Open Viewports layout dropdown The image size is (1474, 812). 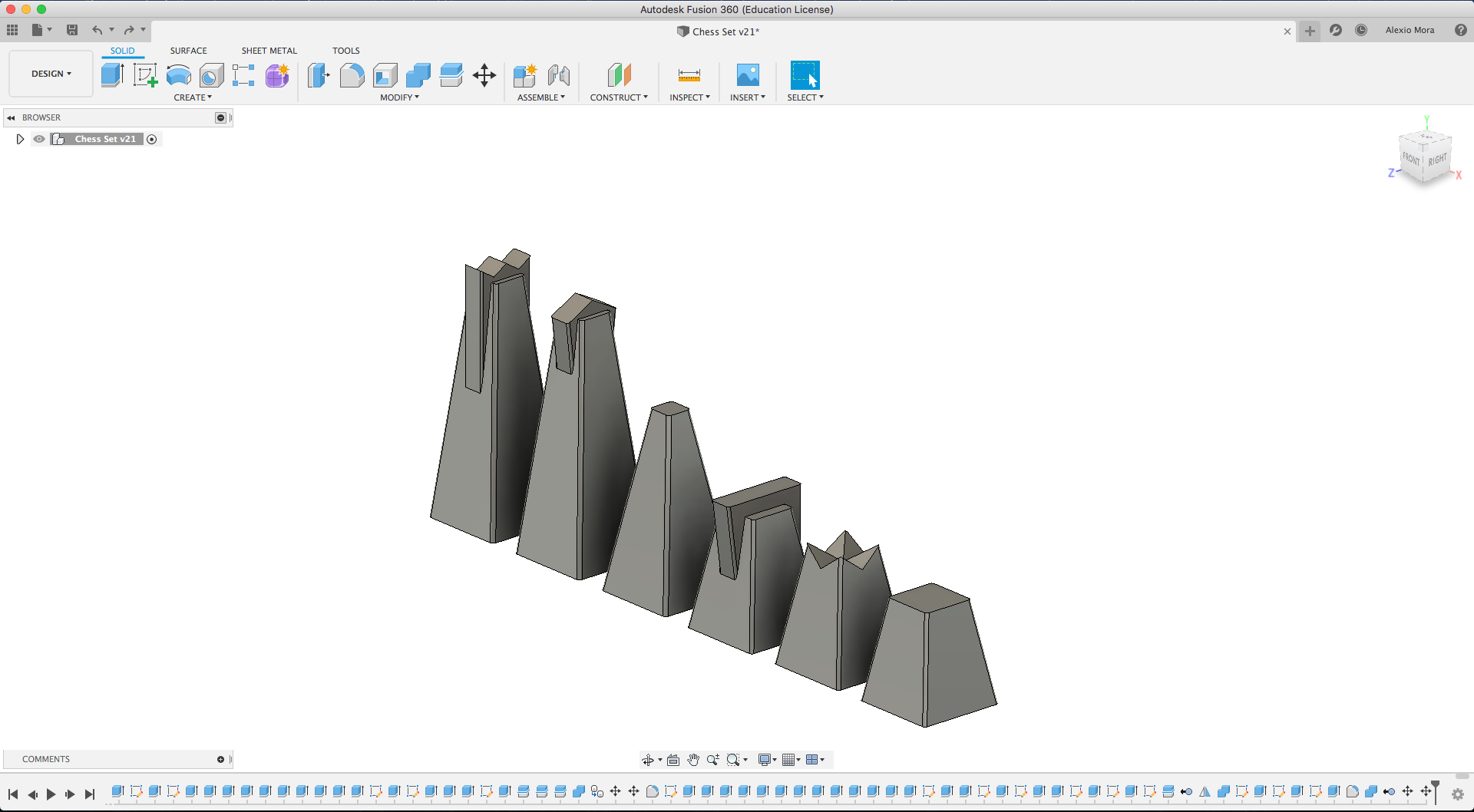815,760
